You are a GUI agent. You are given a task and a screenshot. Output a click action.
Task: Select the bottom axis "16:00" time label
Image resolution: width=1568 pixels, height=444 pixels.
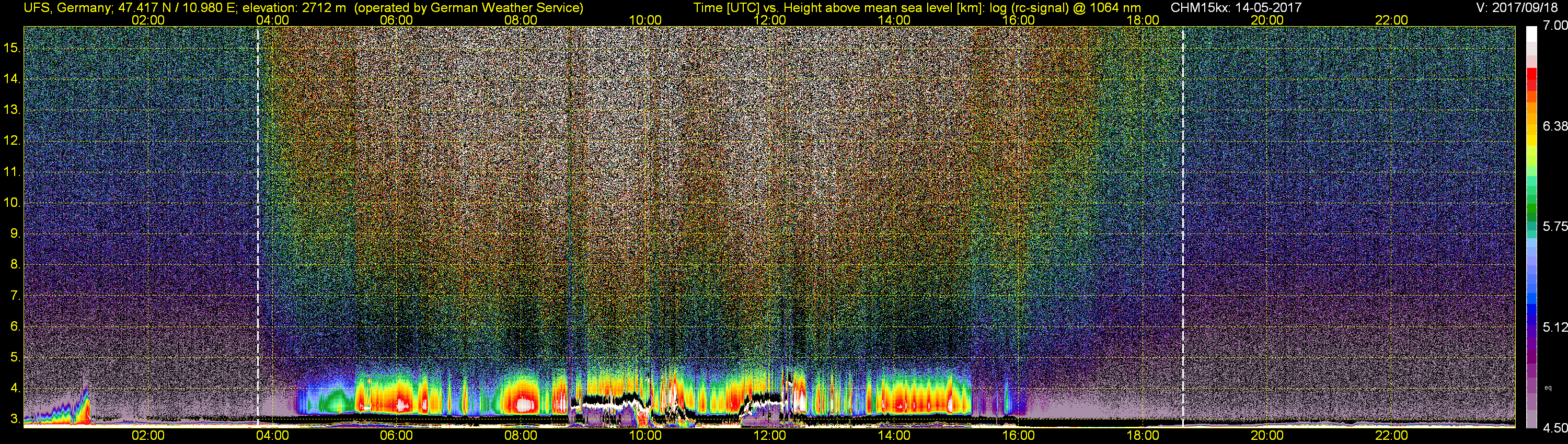[x=1018, y=436]
